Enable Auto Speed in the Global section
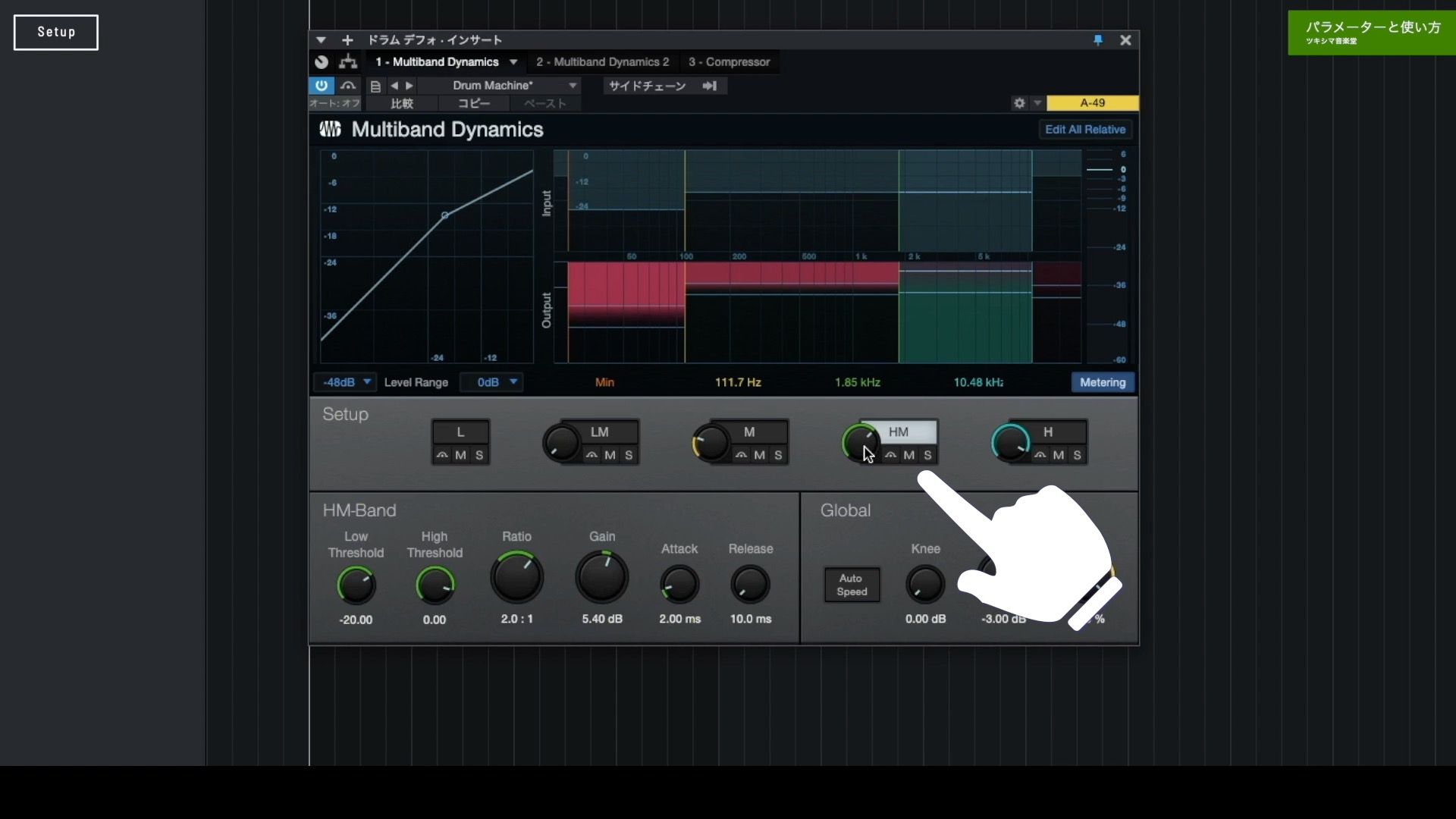This screenshot has height=819, width=1456. tap(851, 585)
